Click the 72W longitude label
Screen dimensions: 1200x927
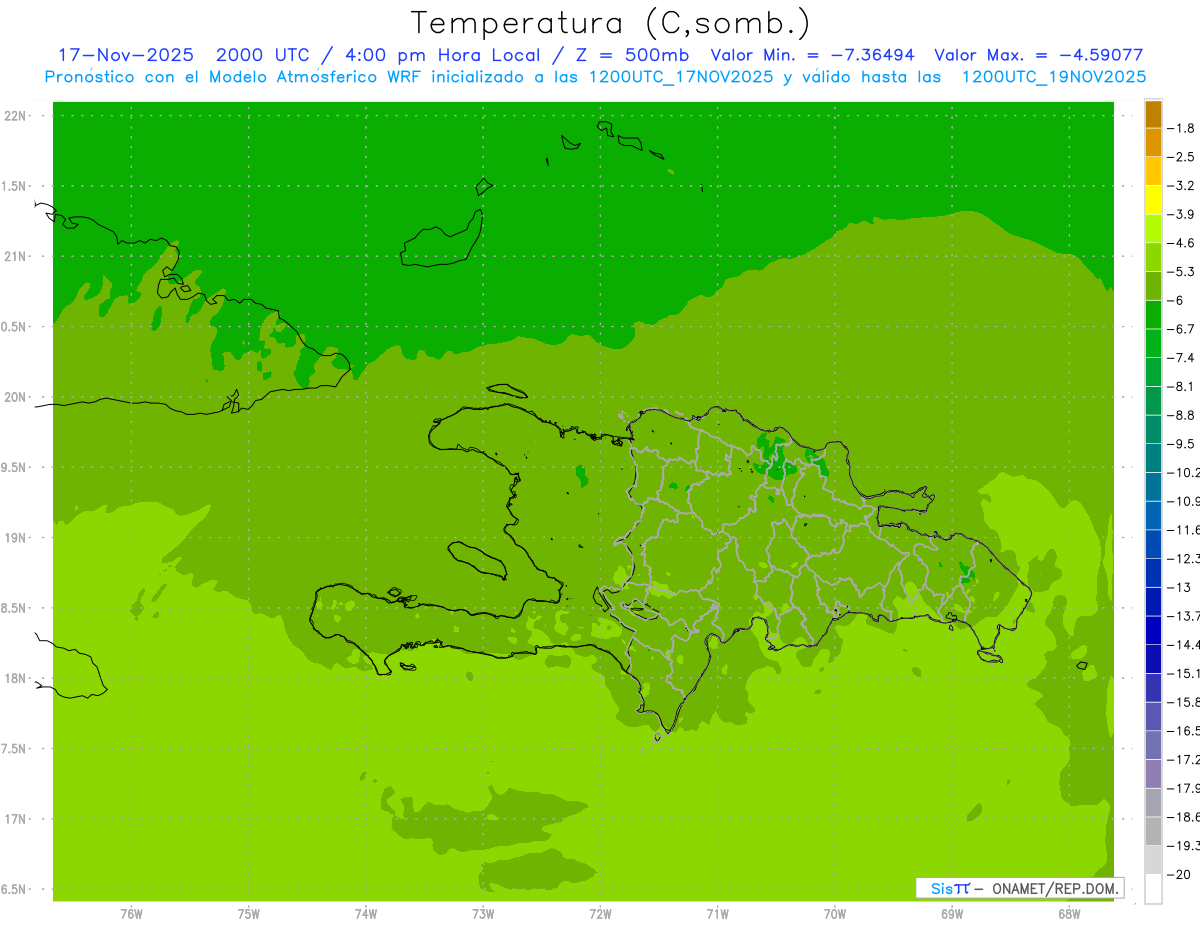600,914
